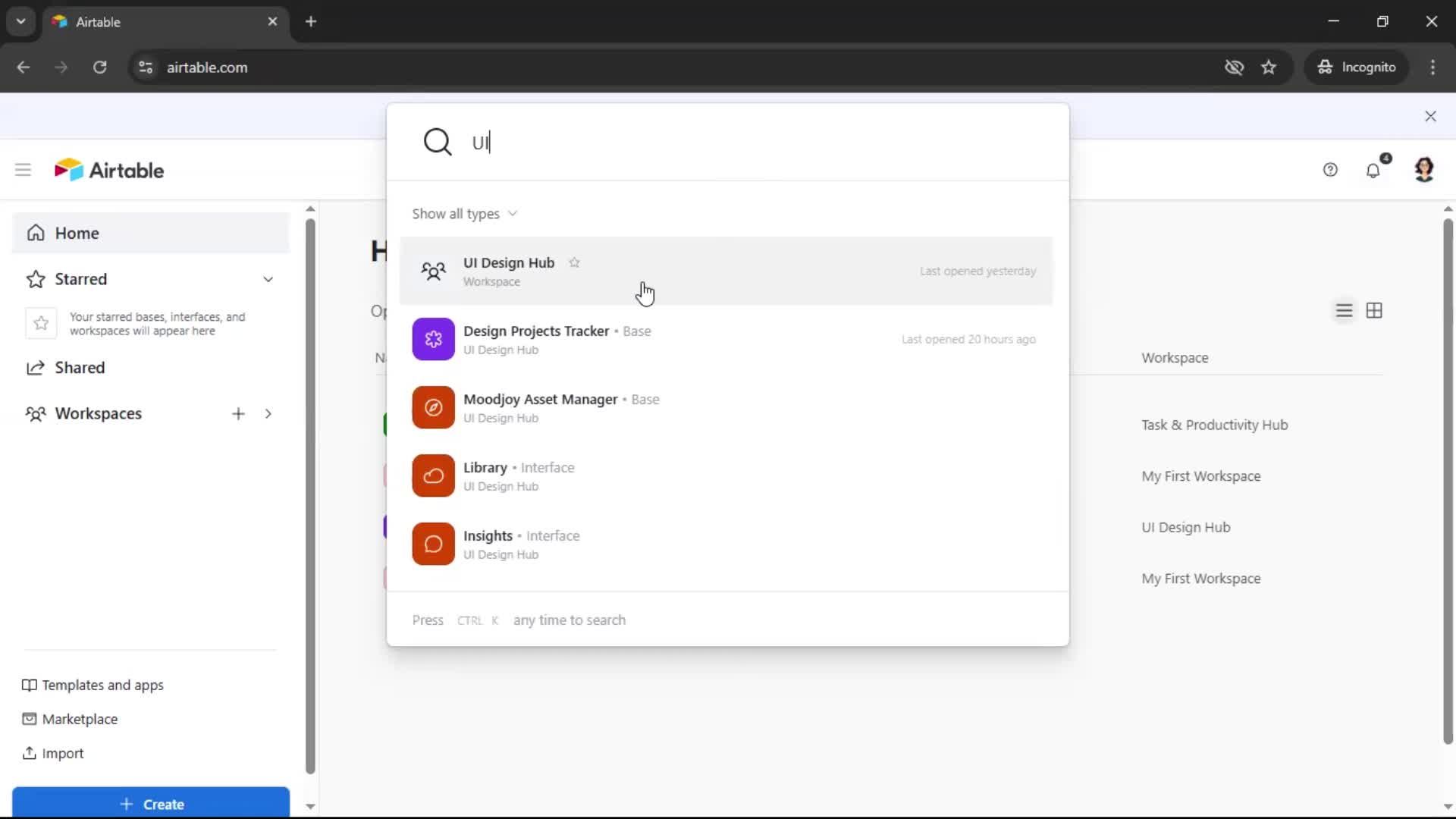This screenshot has height=819, width=1456.
Task: Click sidebar scrollbar down arrow
Action: (x=310, y=806)
